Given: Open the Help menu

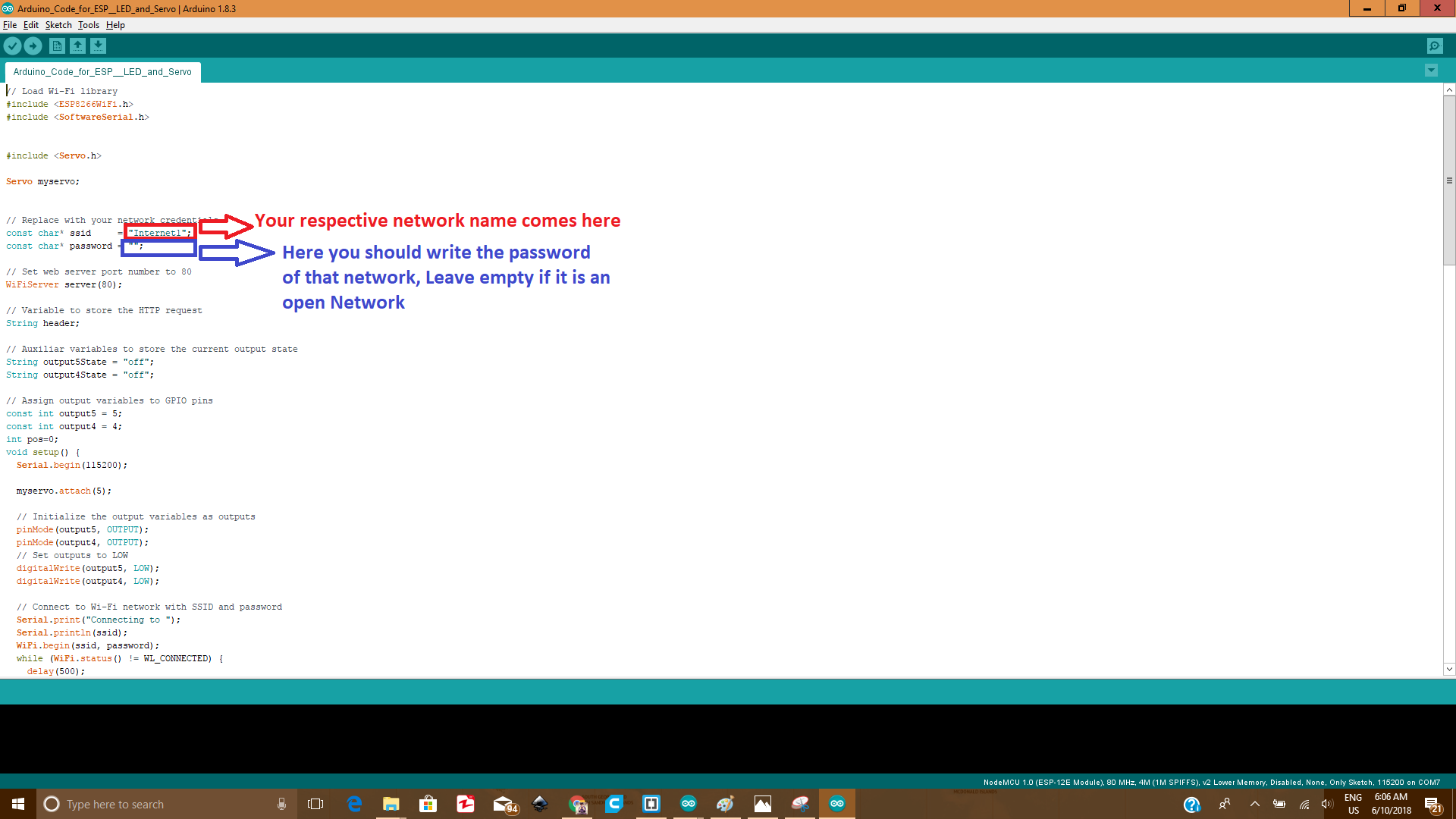Looking at the screenshot, I should [x=115, y=25].
